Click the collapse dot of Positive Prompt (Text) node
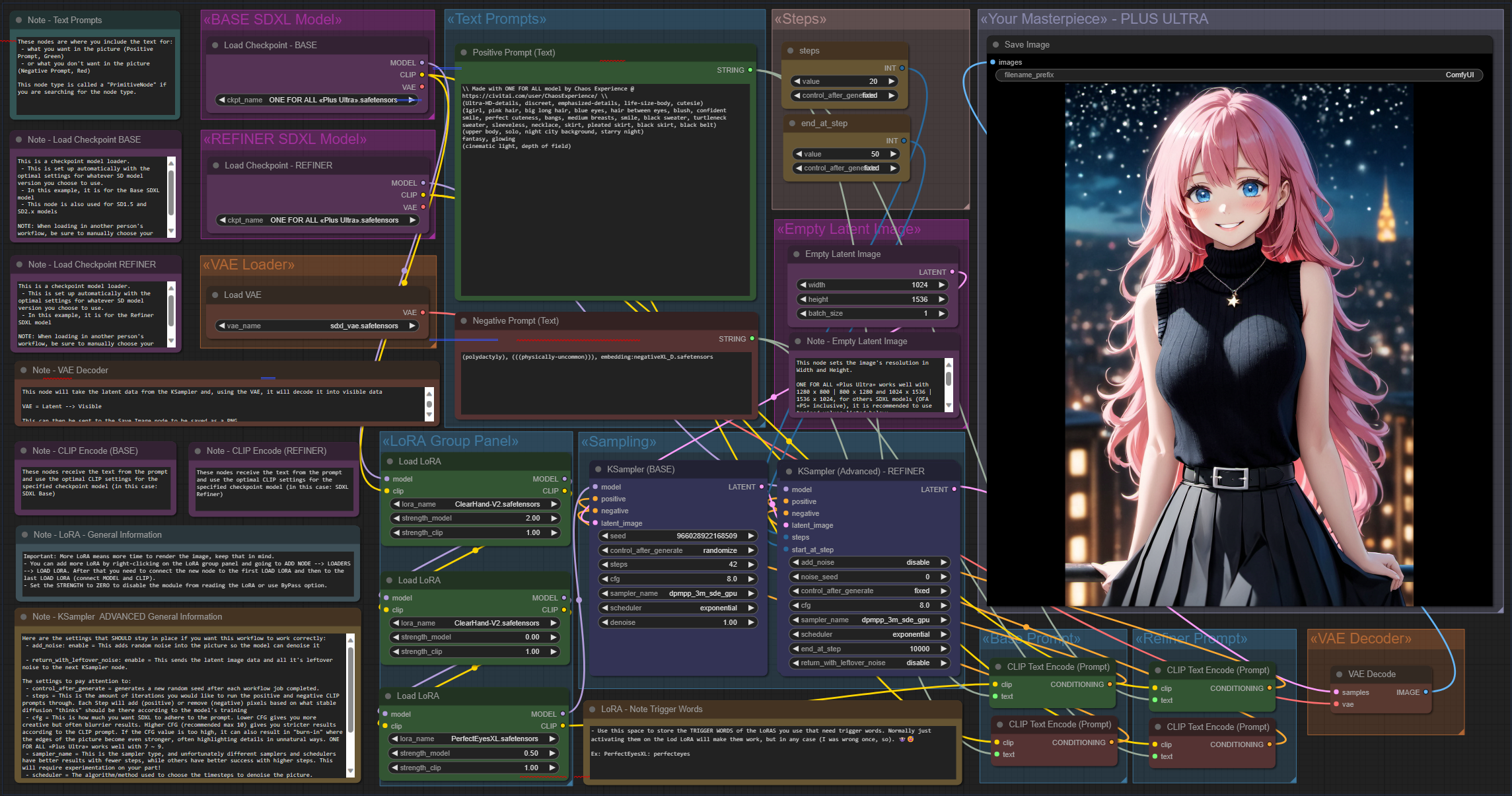 click(x=464, y=53)
